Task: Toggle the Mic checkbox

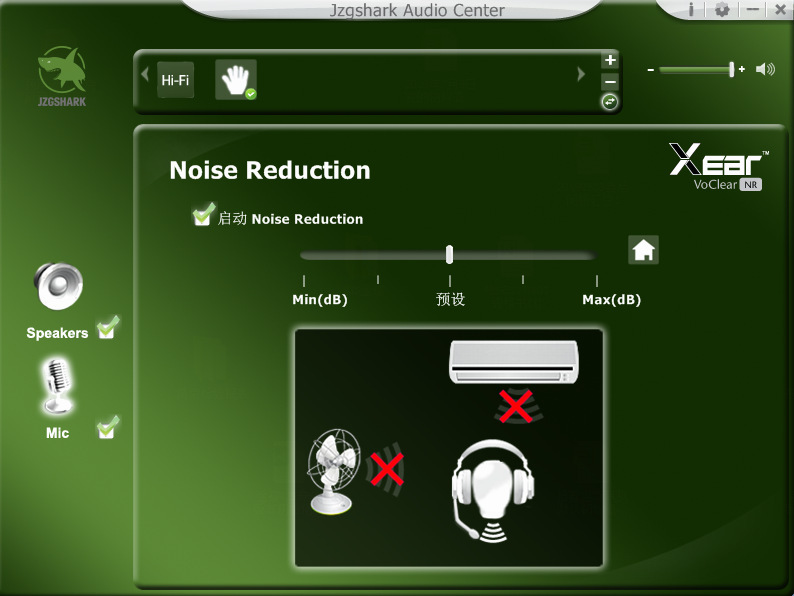Action: (107, 429)
